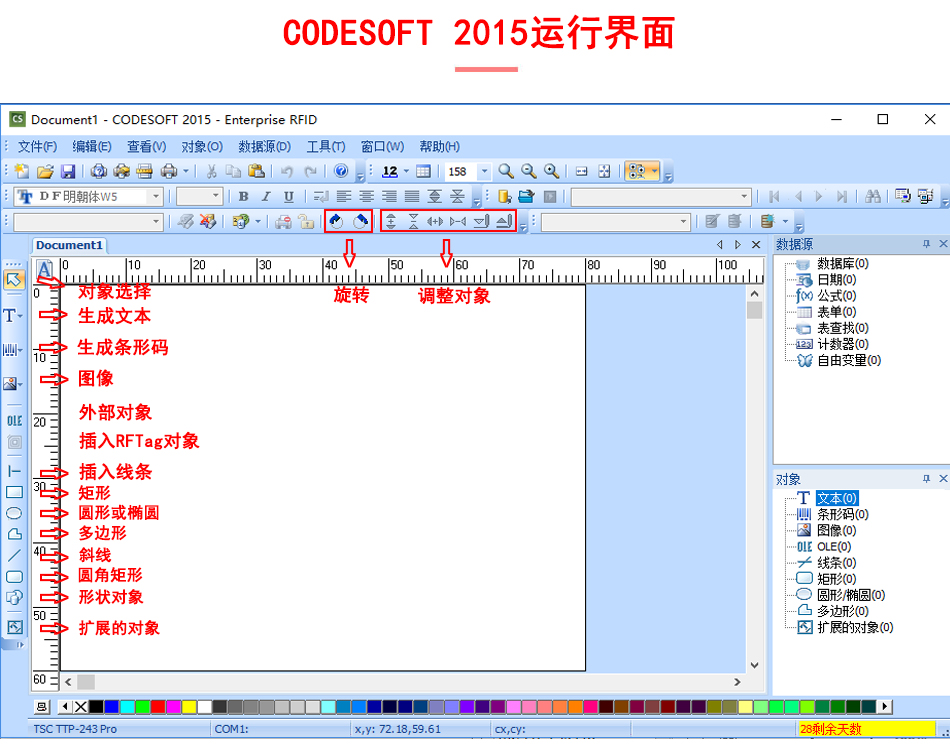The width and height of the screenshot is (950, 750).
Task: Toggle center text alignment
Action: pyautogui.click(x=367, y=196)
